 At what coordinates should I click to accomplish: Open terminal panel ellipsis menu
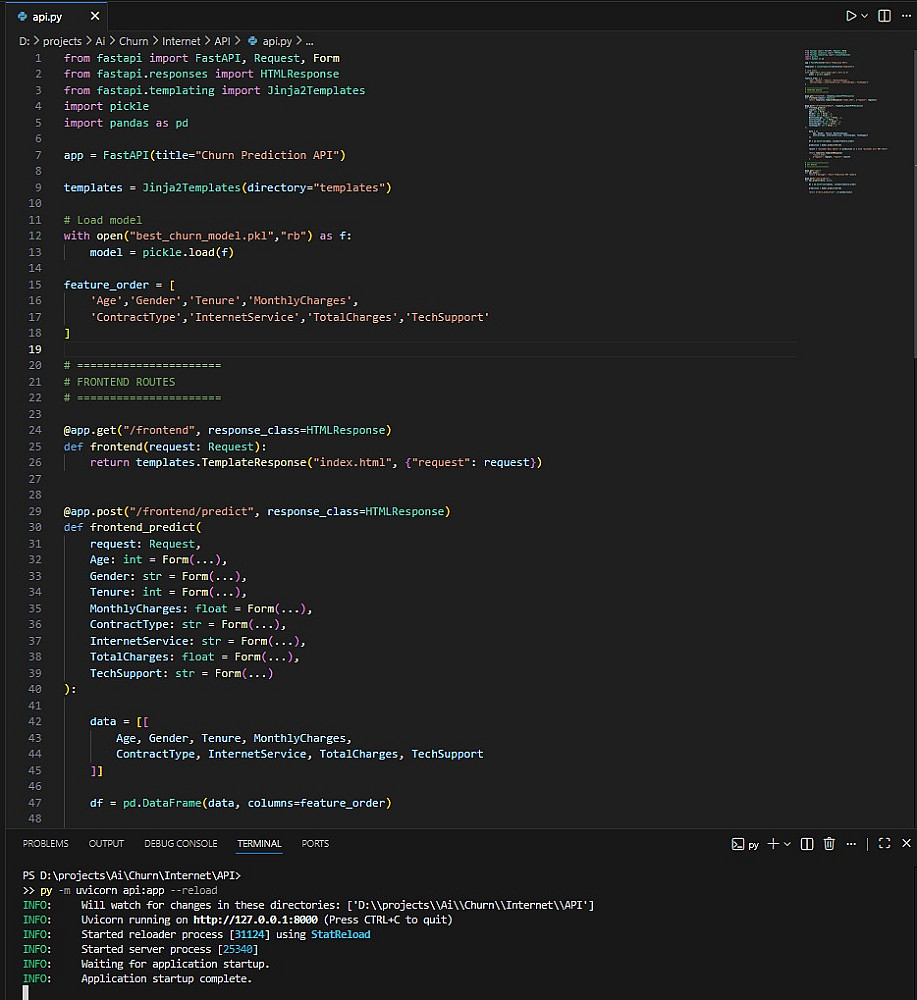[x=850, y=844]
